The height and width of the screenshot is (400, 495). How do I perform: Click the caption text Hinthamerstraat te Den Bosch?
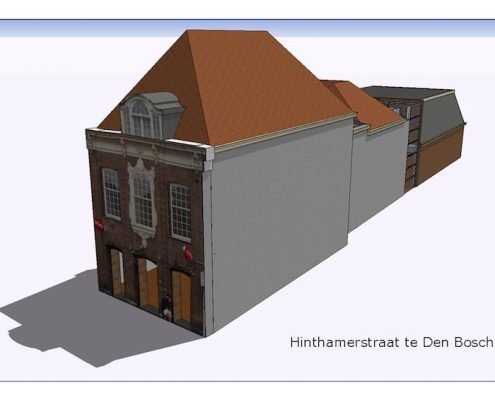[x=391, y=342]
